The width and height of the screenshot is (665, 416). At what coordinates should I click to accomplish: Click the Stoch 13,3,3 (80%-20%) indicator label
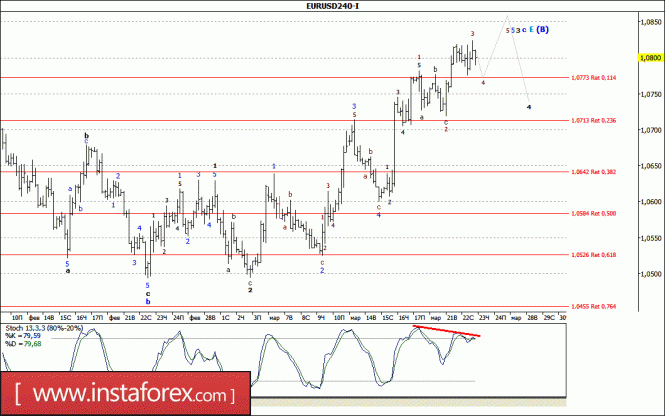(x=44, y=328)
